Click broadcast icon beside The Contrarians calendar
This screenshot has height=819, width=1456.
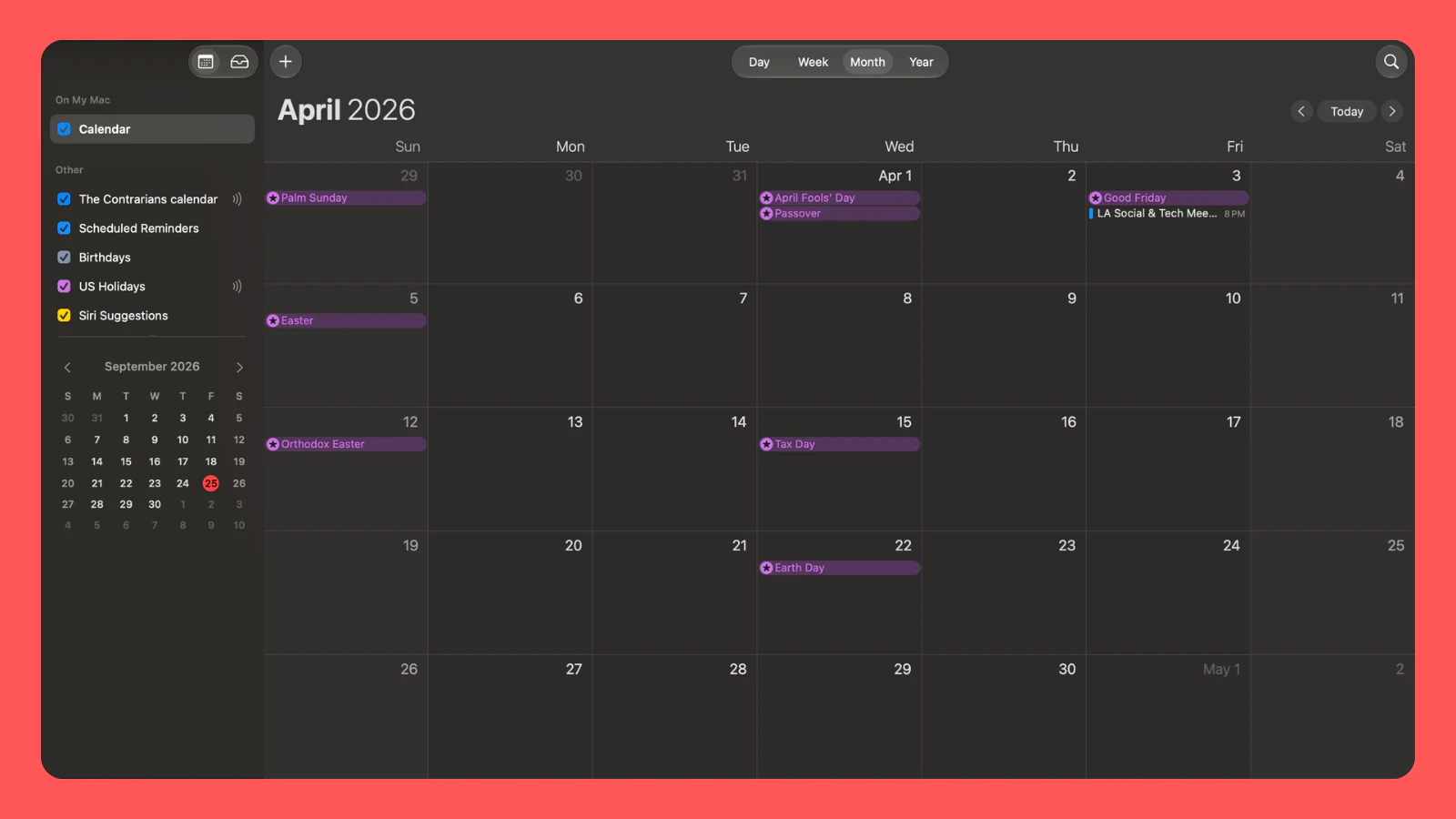pyautogui.click(x=237, y=199)
